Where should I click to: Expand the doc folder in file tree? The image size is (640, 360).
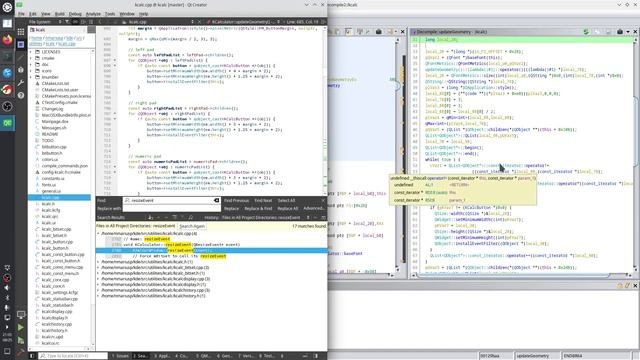pos(31,64)
